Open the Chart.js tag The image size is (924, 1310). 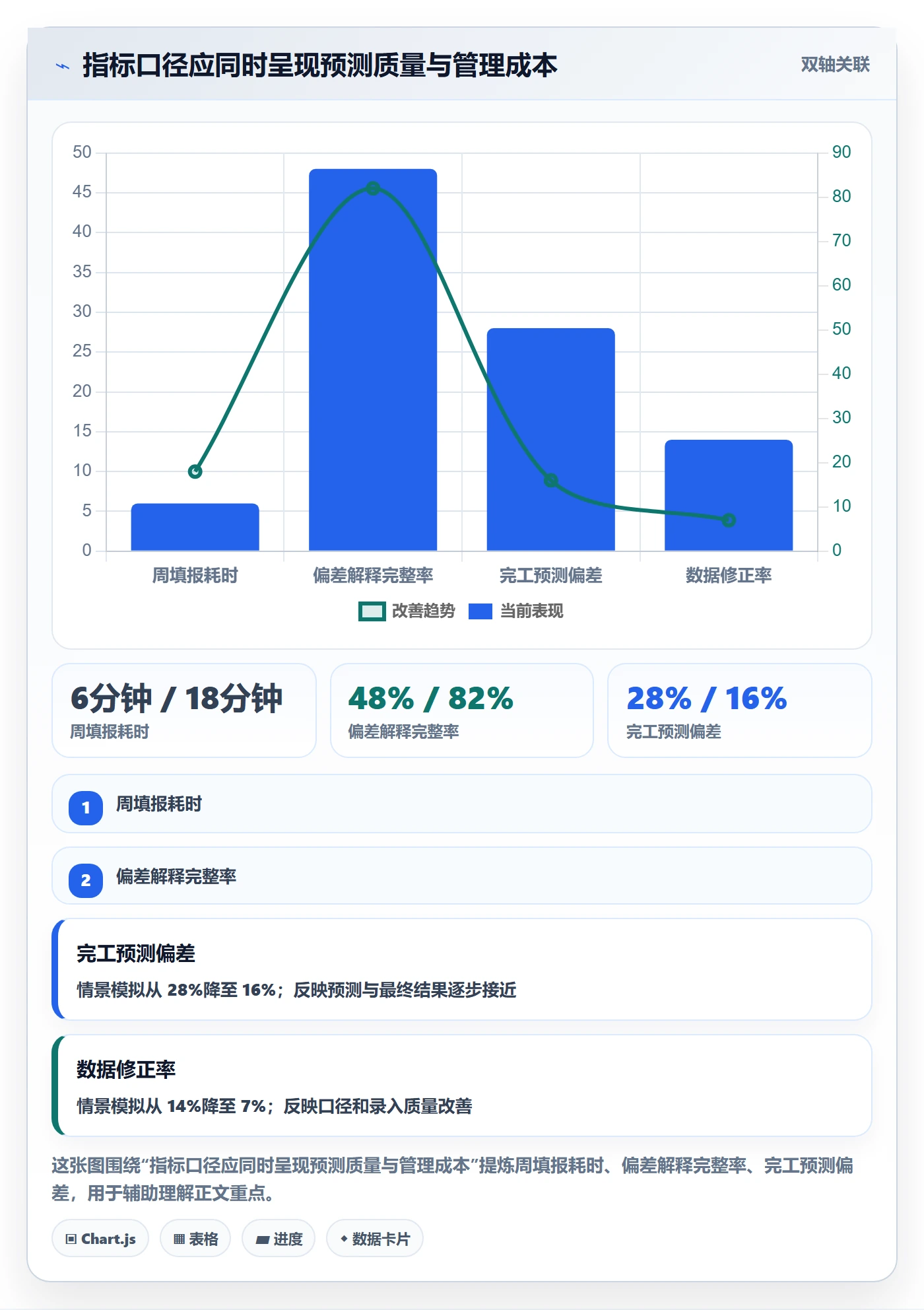100,1239
